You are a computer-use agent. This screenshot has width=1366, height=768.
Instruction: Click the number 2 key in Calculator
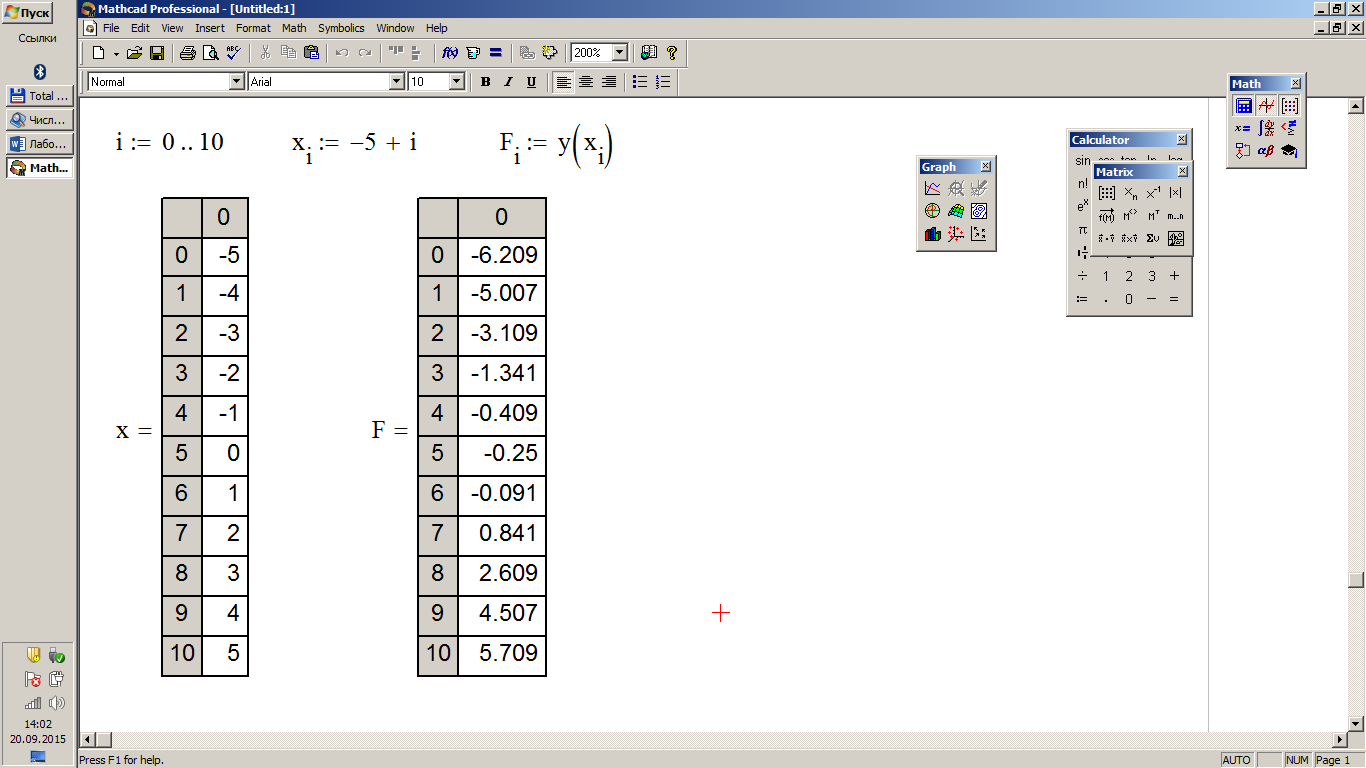(1129, 276)
